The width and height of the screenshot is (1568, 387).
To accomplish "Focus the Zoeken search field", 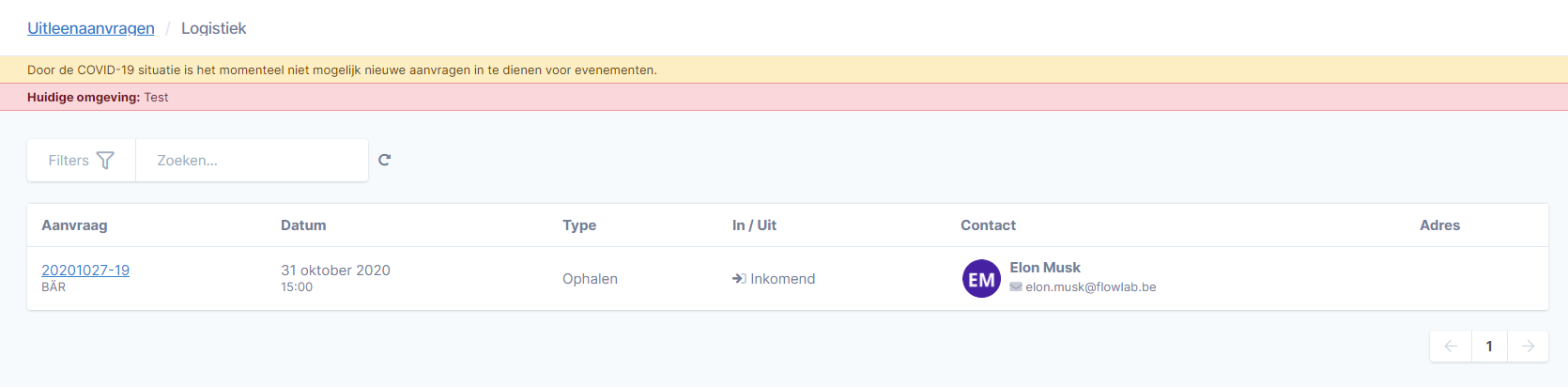I will pyautogui.click(x=252, y=161).
